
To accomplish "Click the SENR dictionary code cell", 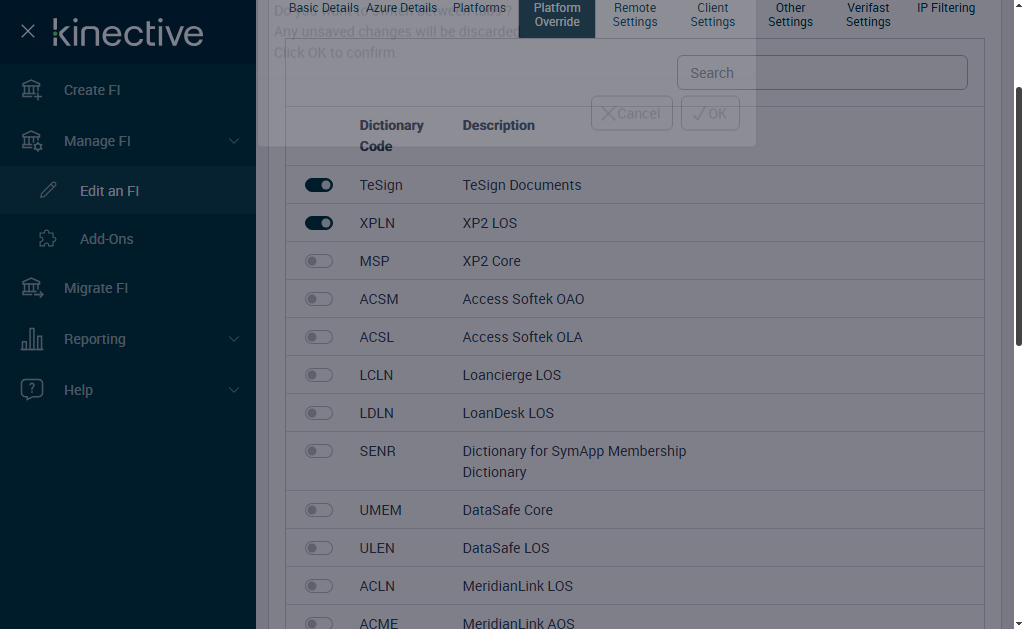I will (x=377, y=451).
